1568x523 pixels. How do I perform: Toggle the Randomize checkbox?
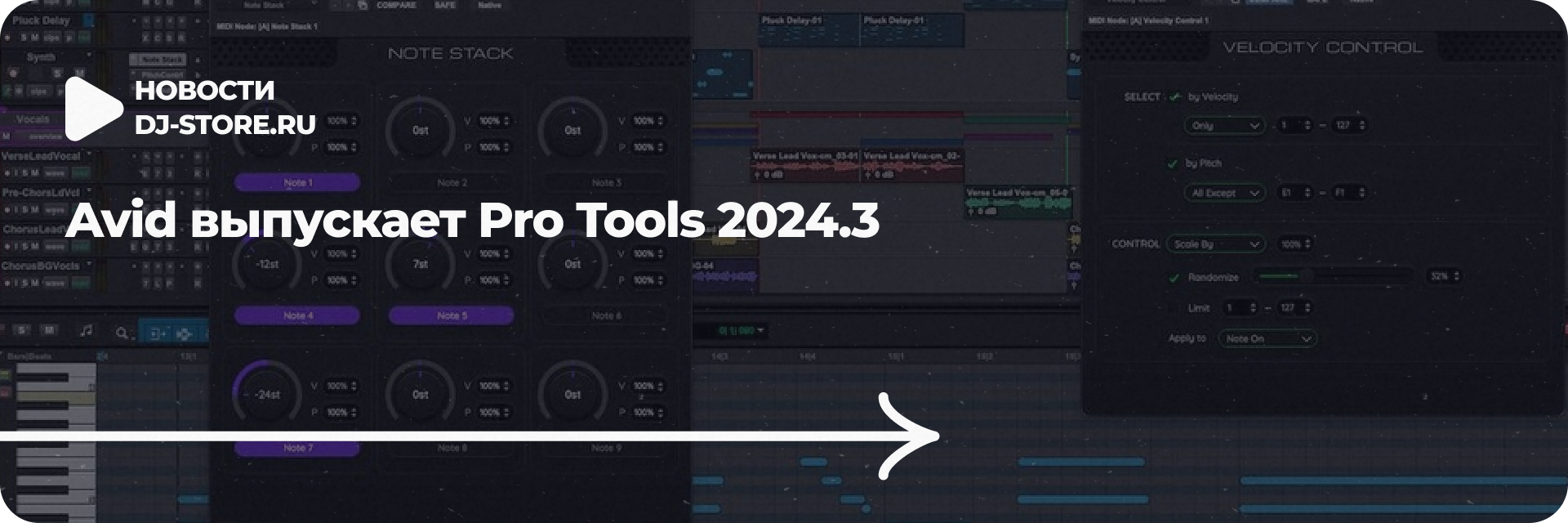1174,278
